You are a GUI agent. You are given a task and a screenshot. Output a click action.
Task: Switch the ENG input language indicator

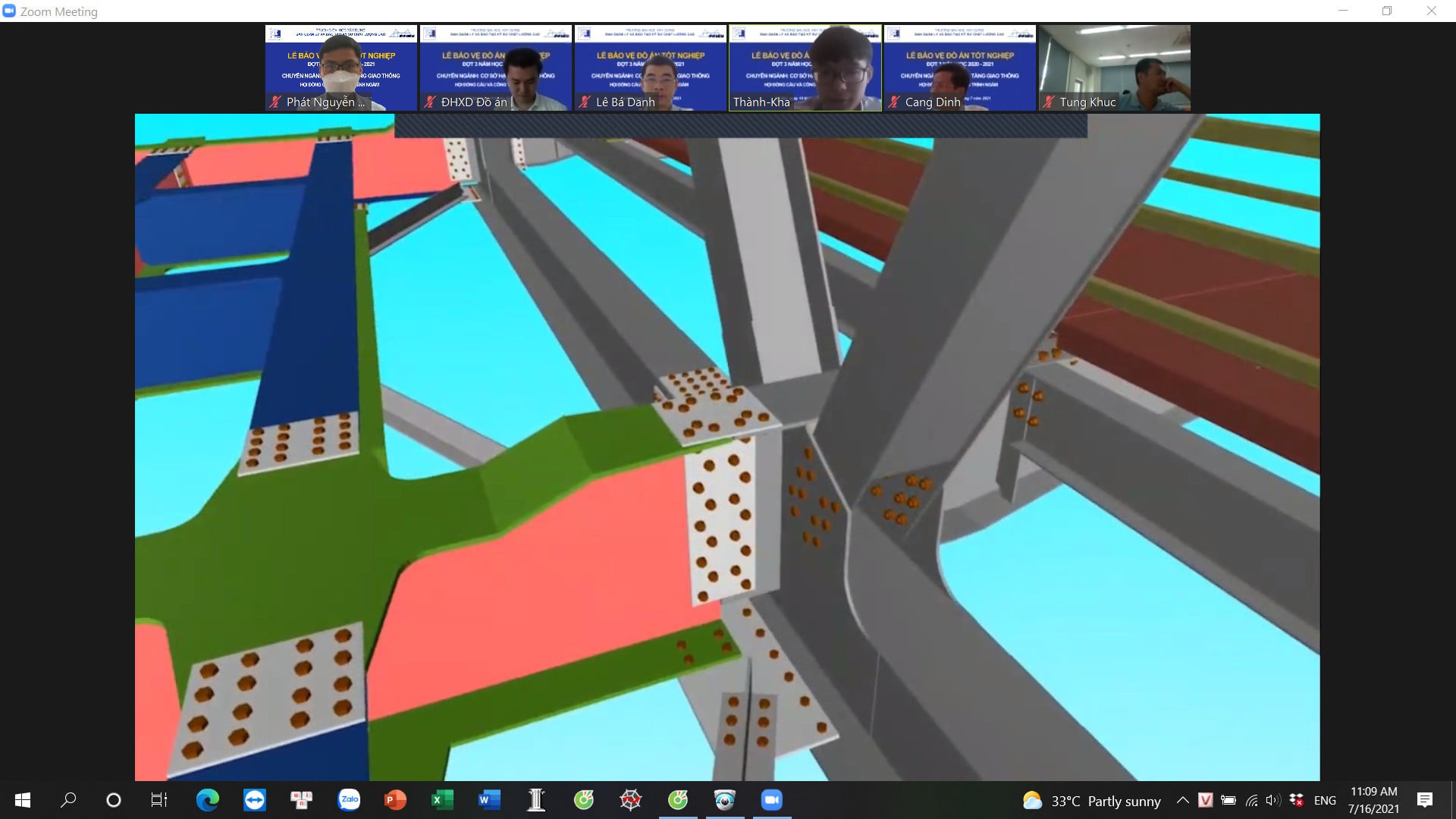[1325, 800]
